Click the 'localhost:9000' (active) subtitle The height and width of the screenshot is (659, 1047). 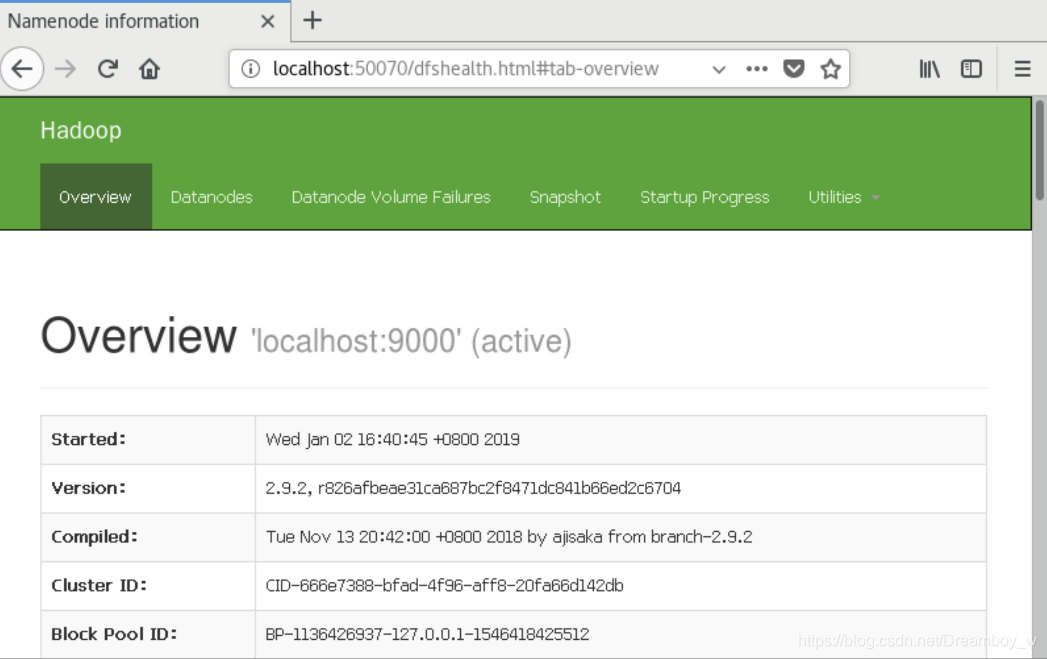[411, 341]
